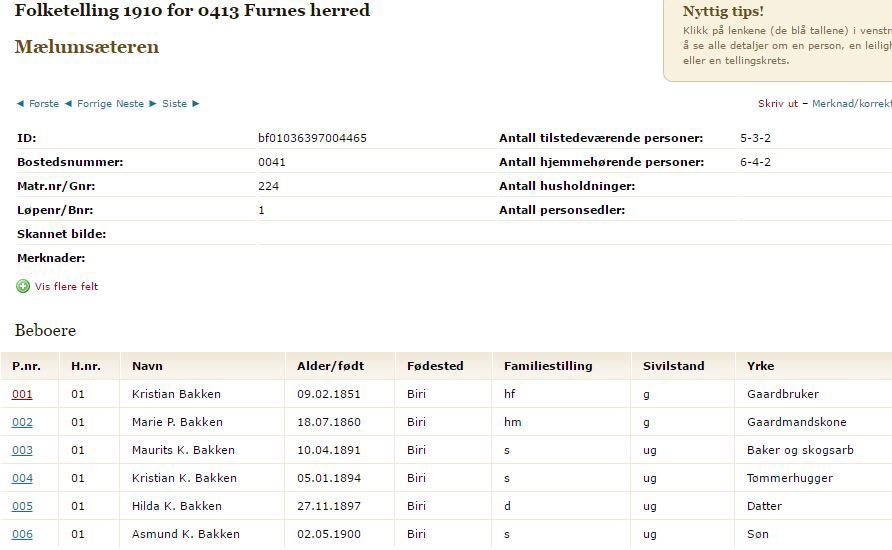Click the green plus icon beside Vis flere felt
Image resolution: width=892 pixels, height=550 pixels.
pos(23,287)
